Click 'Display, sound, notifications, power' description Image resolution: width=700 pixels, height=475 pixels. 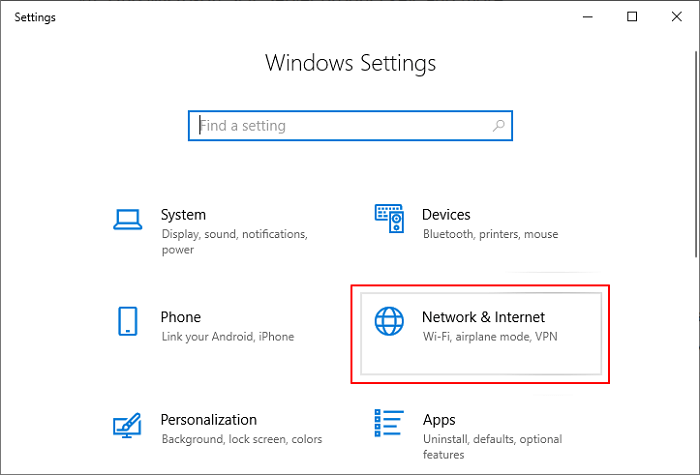[233, 241]
